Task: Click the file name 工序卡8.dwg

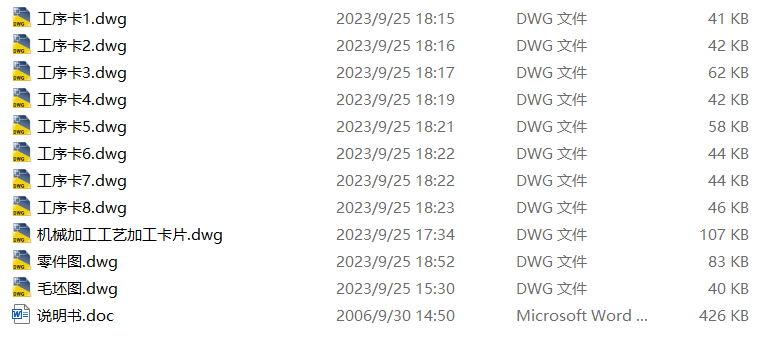Action: 82,208
